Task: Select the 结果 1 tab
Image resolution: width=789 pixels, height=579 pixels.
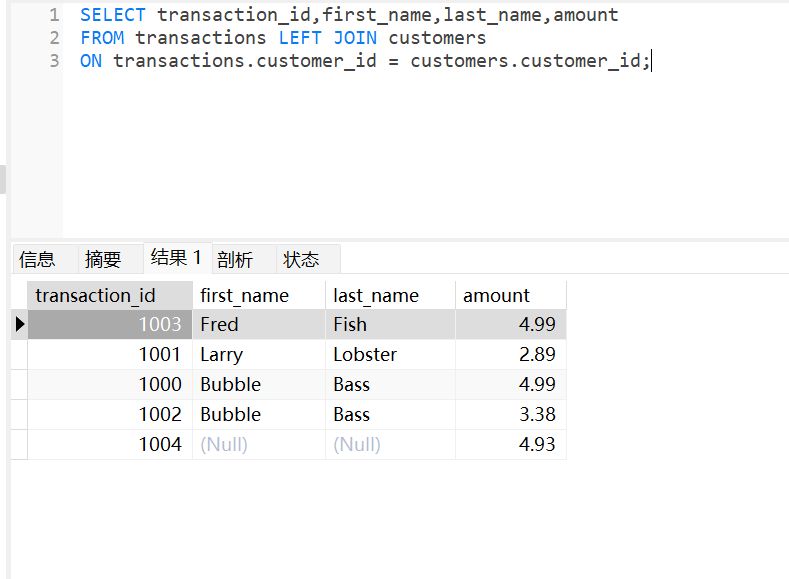Action: 176,257
